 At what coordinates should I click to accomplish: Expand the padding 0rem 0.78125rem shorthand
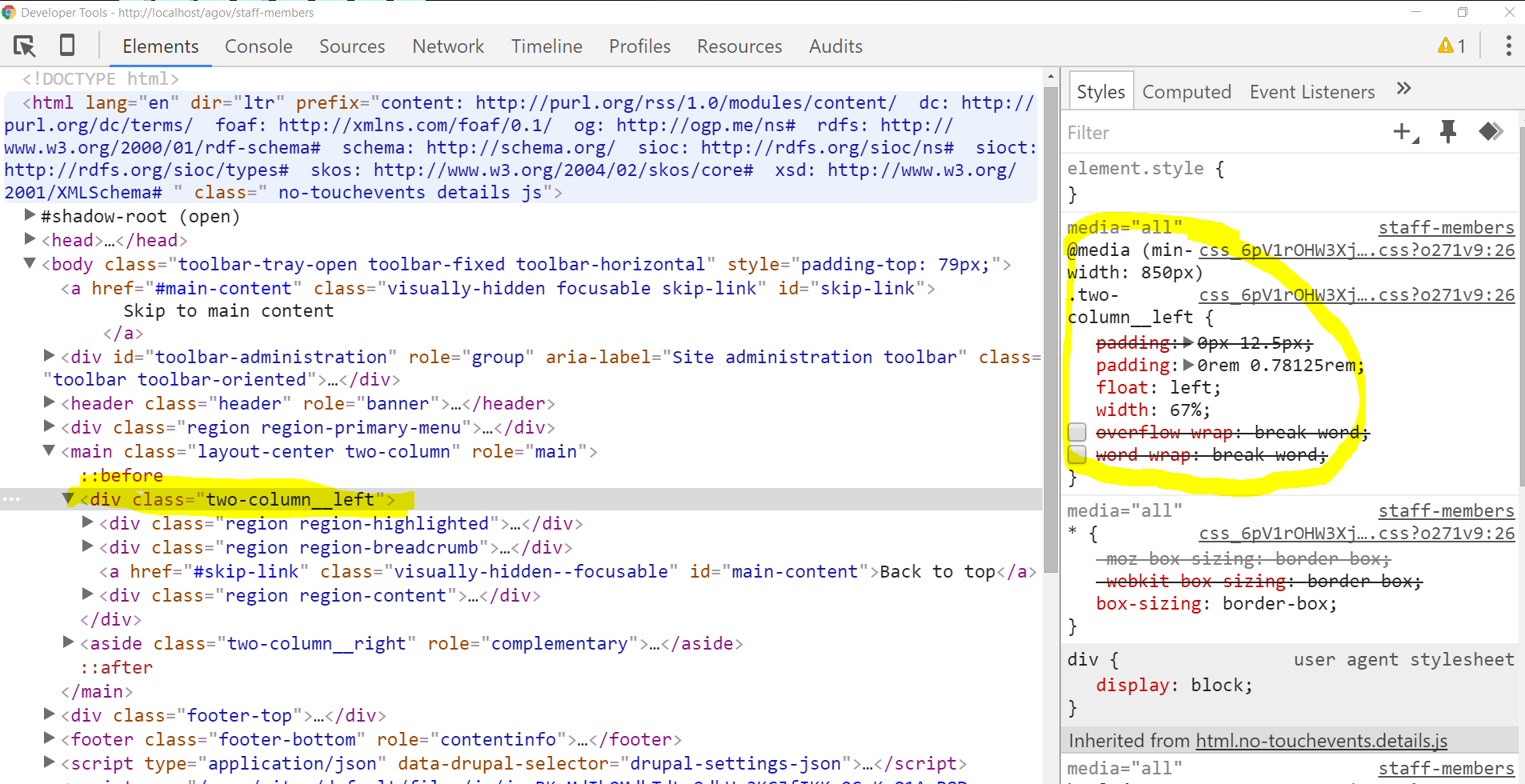point(1188,365)
